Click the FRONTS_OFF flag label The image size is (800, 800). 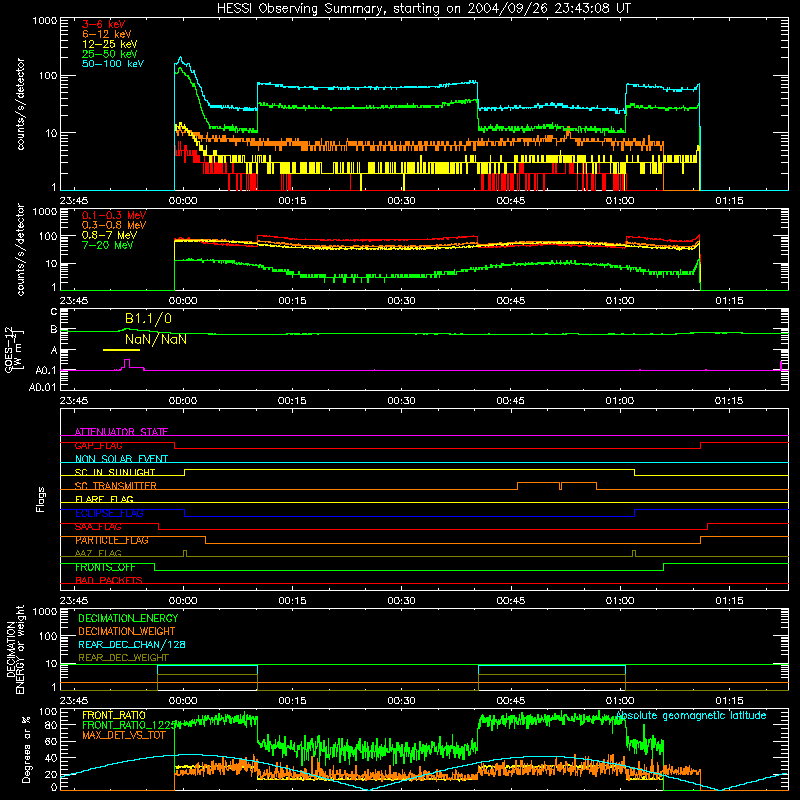pos(106,567)
